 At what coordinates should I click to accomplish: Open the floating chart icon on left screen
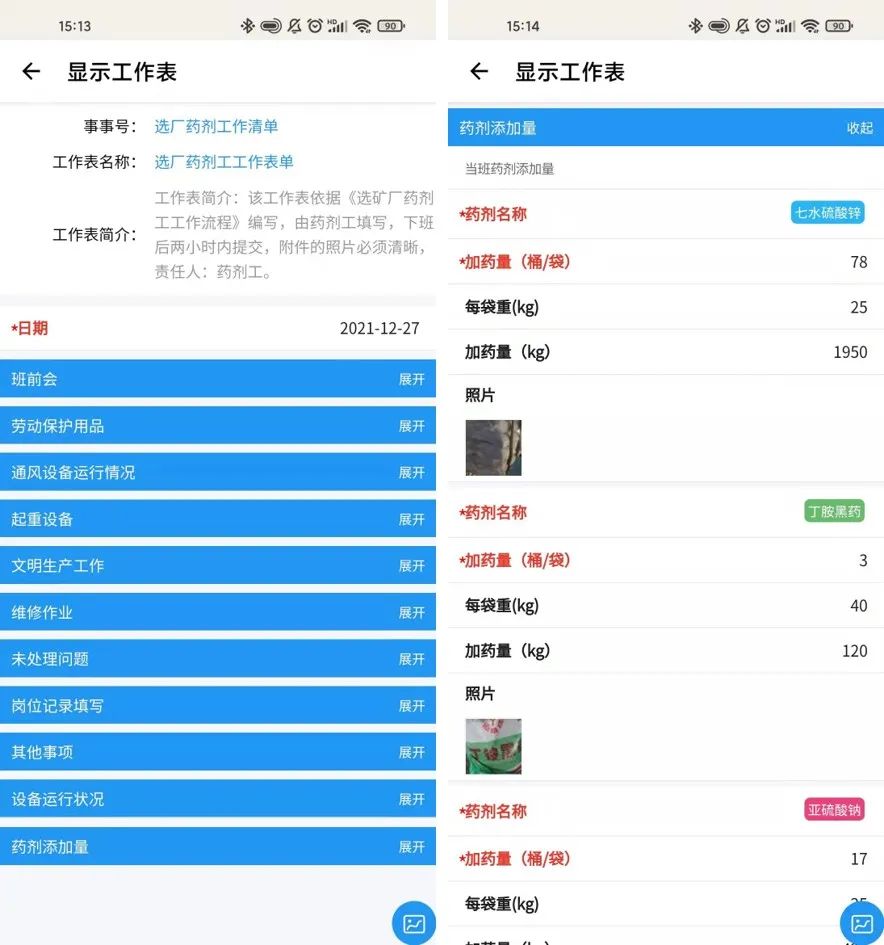pyautogui.click(x=414, y=923)
